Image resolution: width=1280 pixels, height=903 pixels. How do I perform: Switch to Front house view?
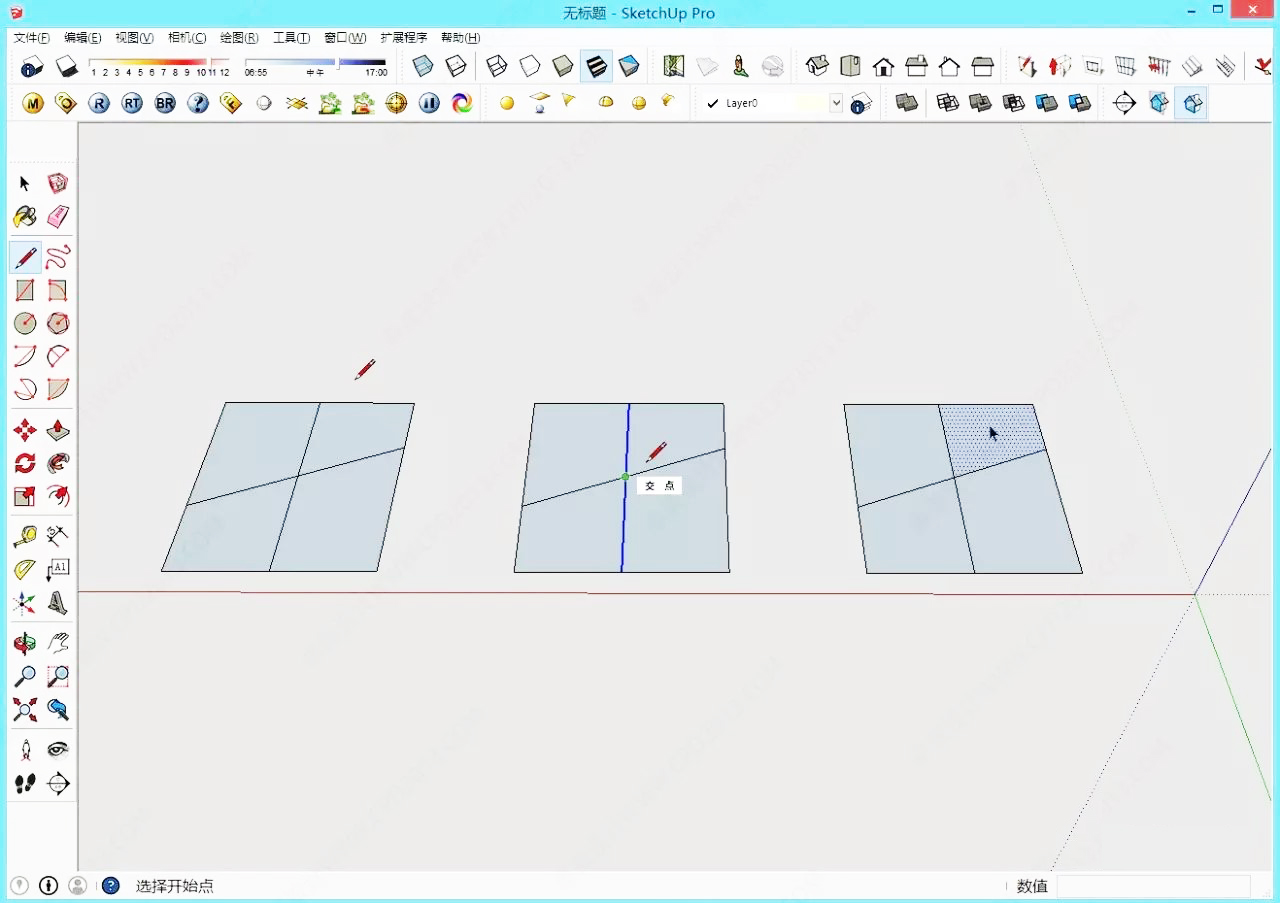pyautogui.click(x=883, y=66)
